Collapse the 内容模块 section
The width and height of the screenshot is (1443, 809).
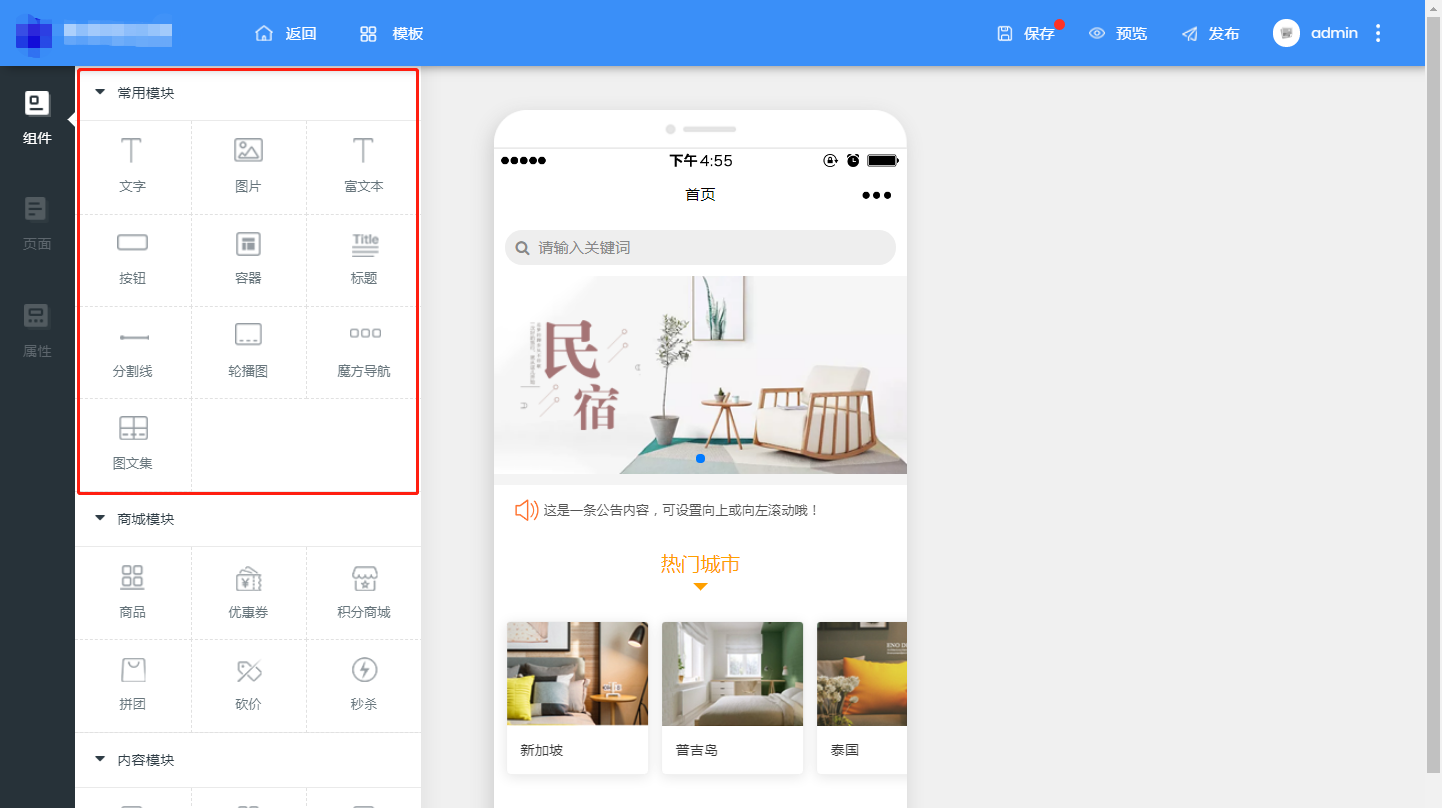100,760
